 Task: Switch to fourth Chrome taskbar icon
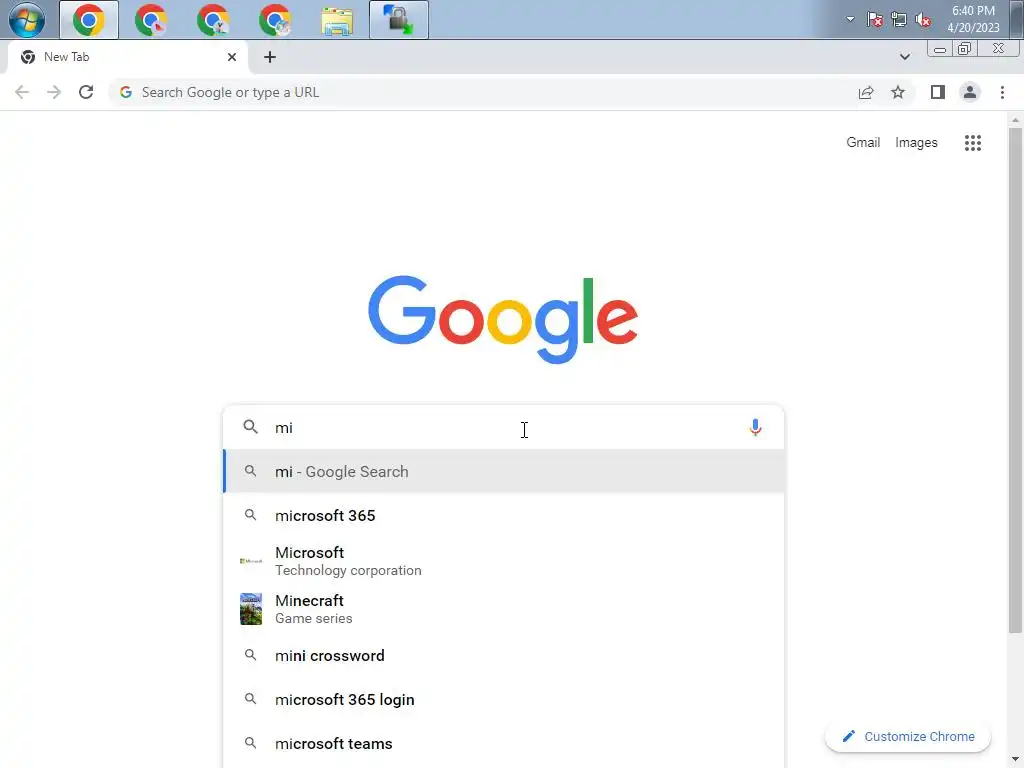(275, 20)
